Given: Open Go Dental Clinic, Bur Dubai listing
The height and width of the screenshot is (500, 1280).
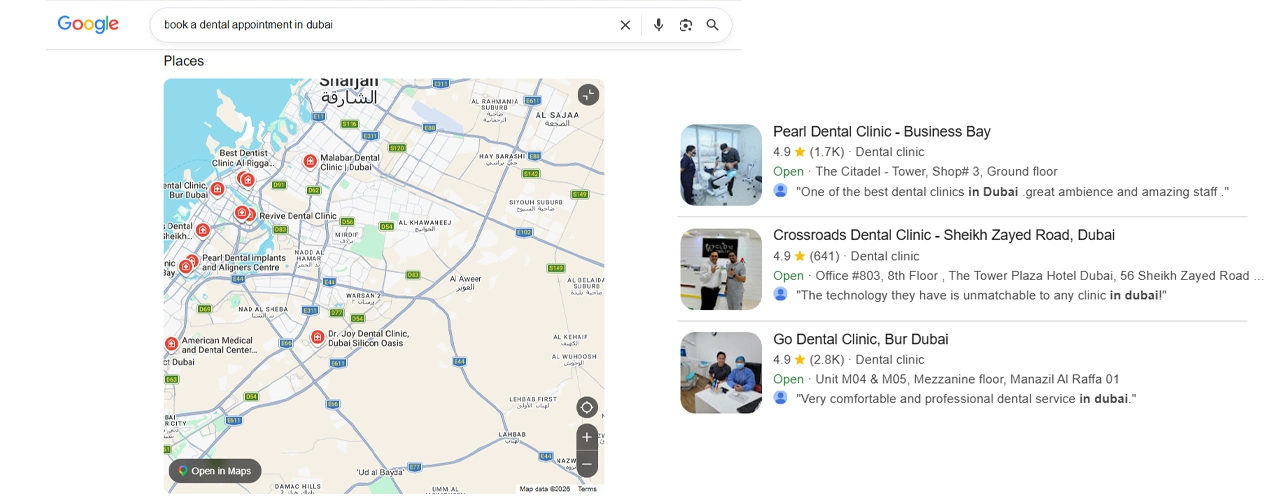Looking at the screenshot, I should (861, 339).
